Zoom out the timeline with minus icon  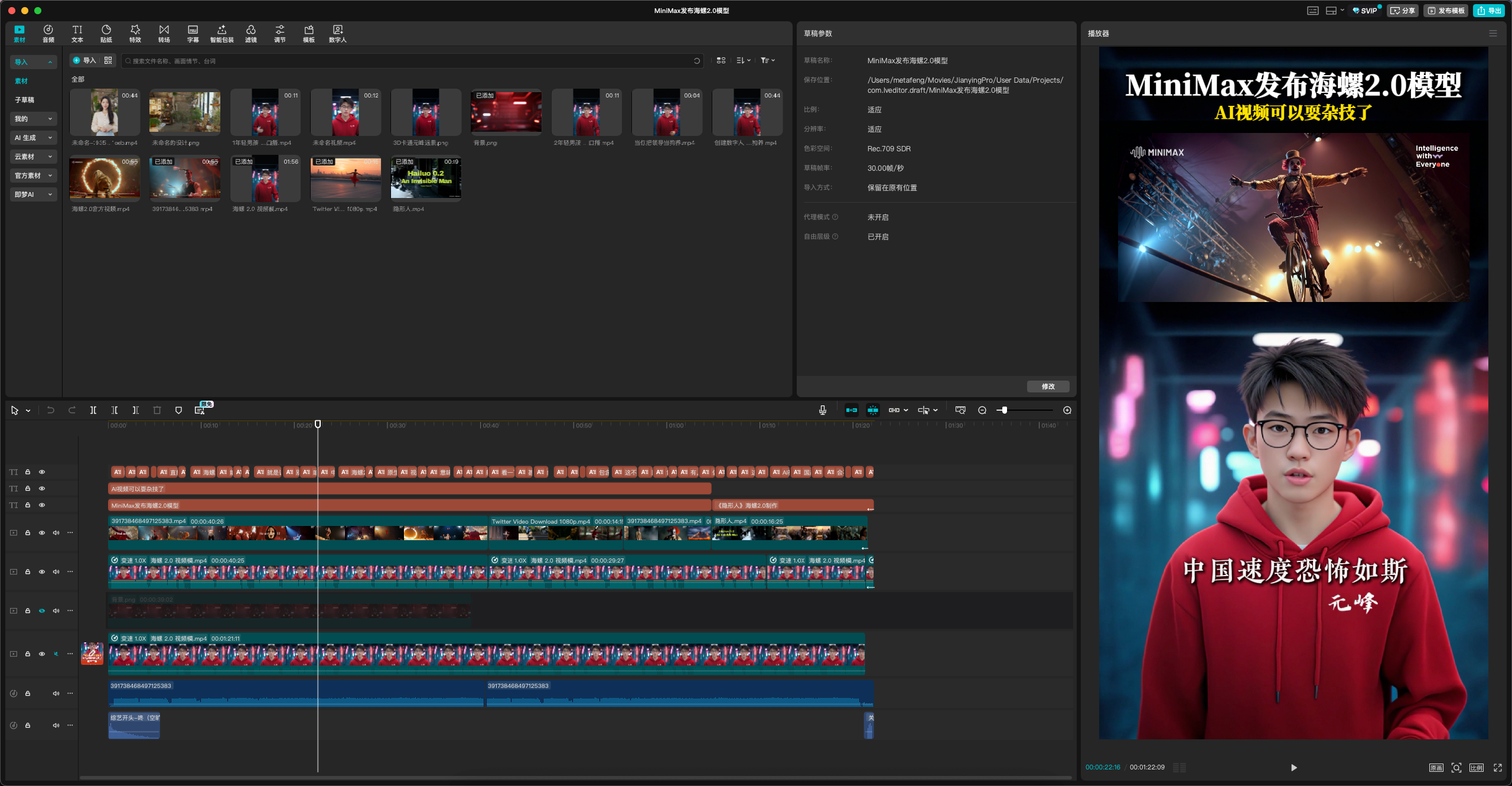coord(982,410)
